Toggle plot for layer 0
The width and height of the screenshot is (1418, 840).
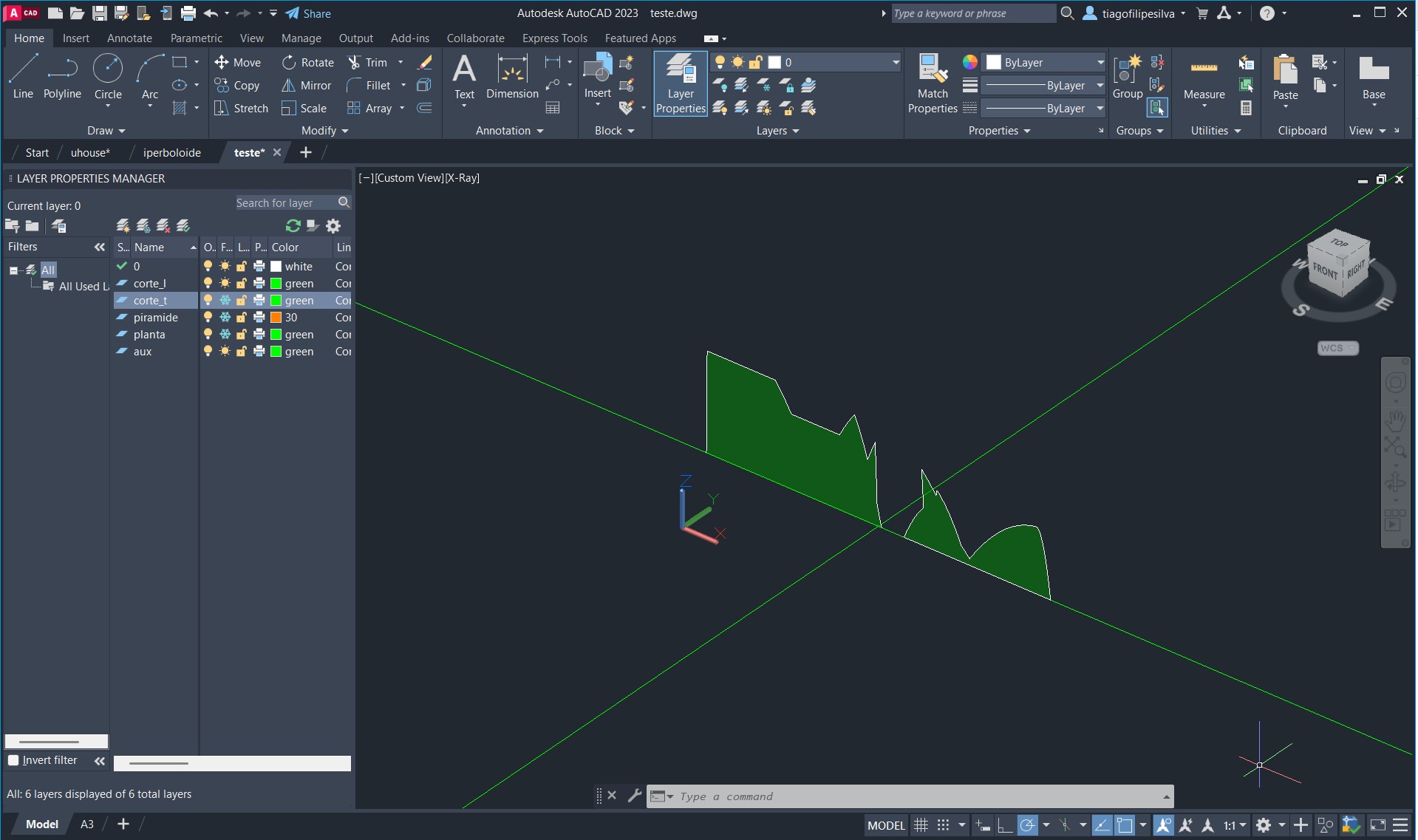click(x=259, y=267)
